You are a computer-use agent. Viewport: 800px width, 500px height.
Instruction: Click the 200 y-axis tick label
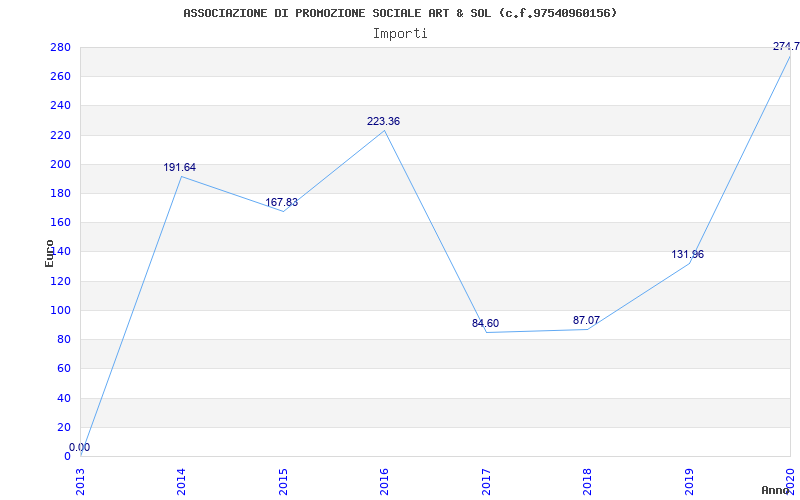coord(60,164)
